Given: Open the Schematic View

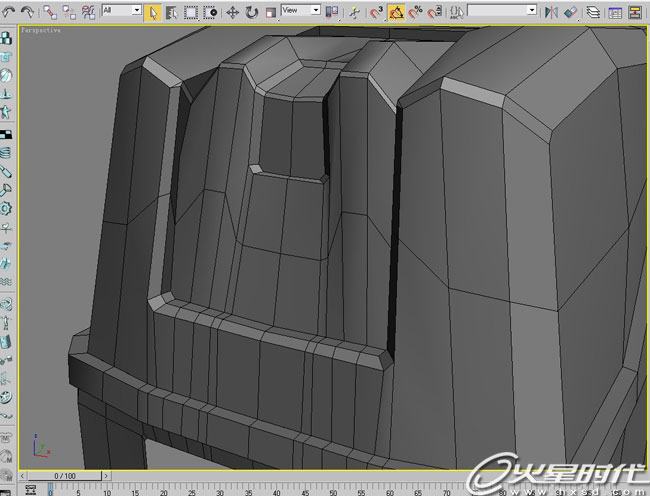Looking at the screenshot, I should pyautogui.click(x=635, y=13).
